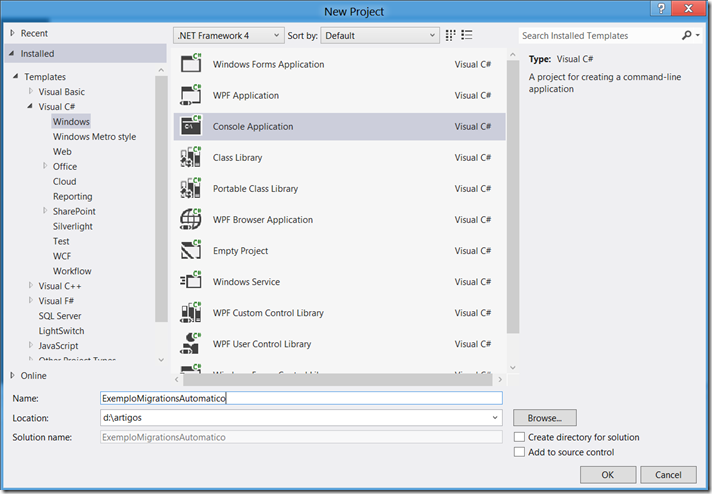The image size is (712, 494).
Task: Close the New Project dialog
Action: 688,9
